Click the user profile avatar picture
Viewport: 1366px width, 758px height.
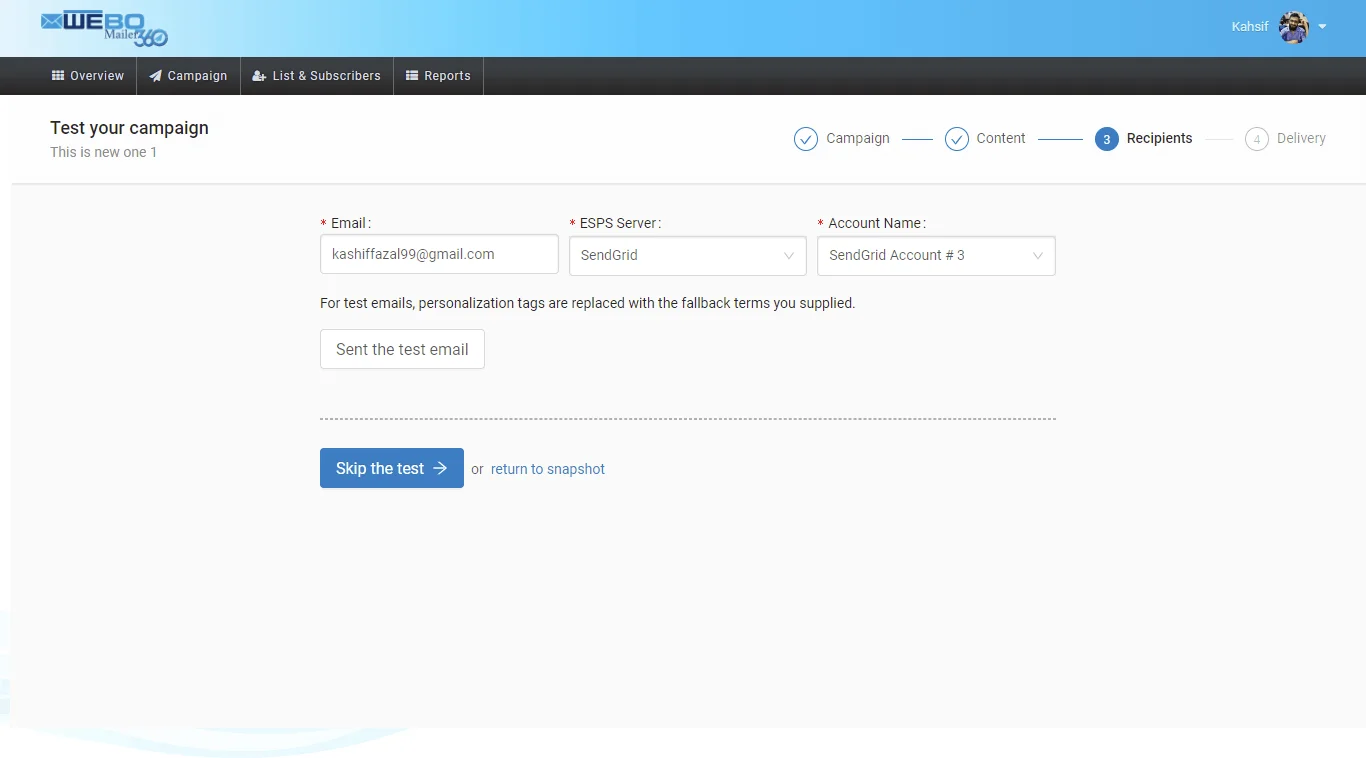click(x=1294, y=27)
